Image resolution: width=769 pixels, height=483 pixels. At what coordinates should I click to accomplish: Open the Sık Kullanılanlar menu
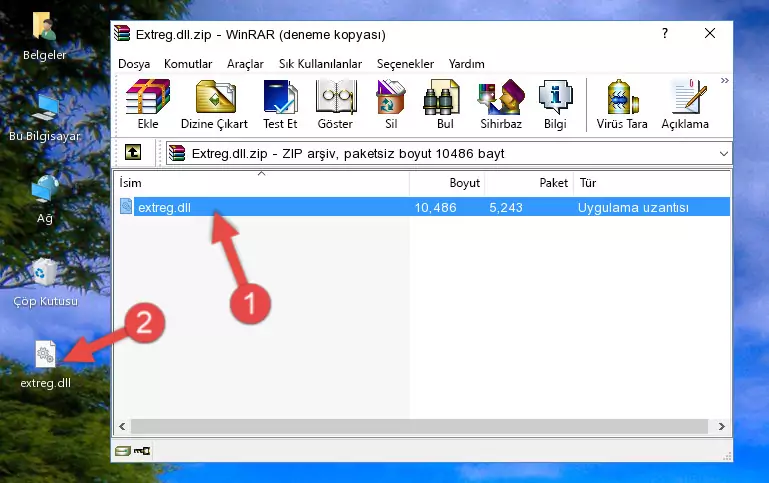coord(320,64)
